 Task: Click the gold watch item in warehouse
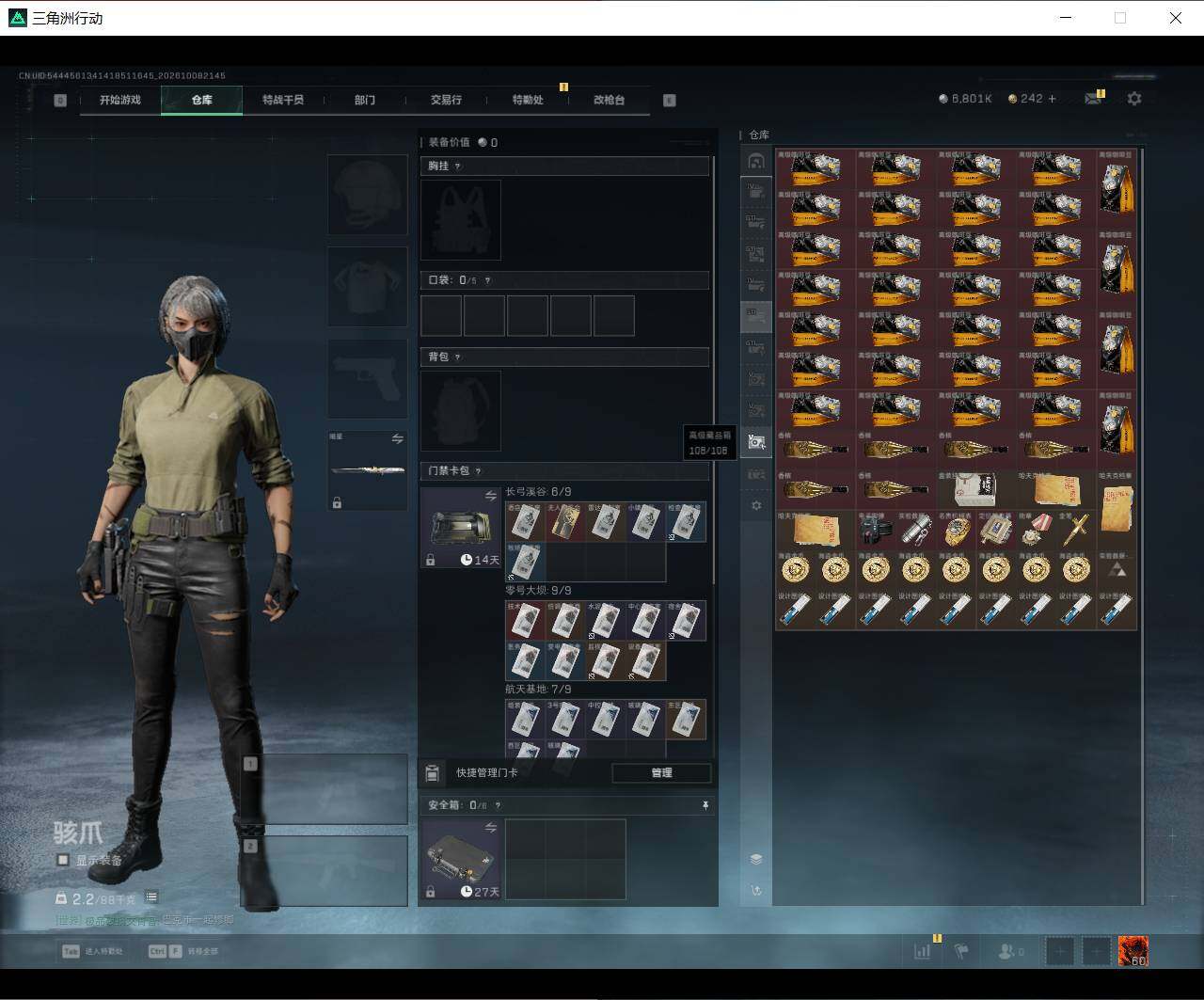tap(957, 530)
